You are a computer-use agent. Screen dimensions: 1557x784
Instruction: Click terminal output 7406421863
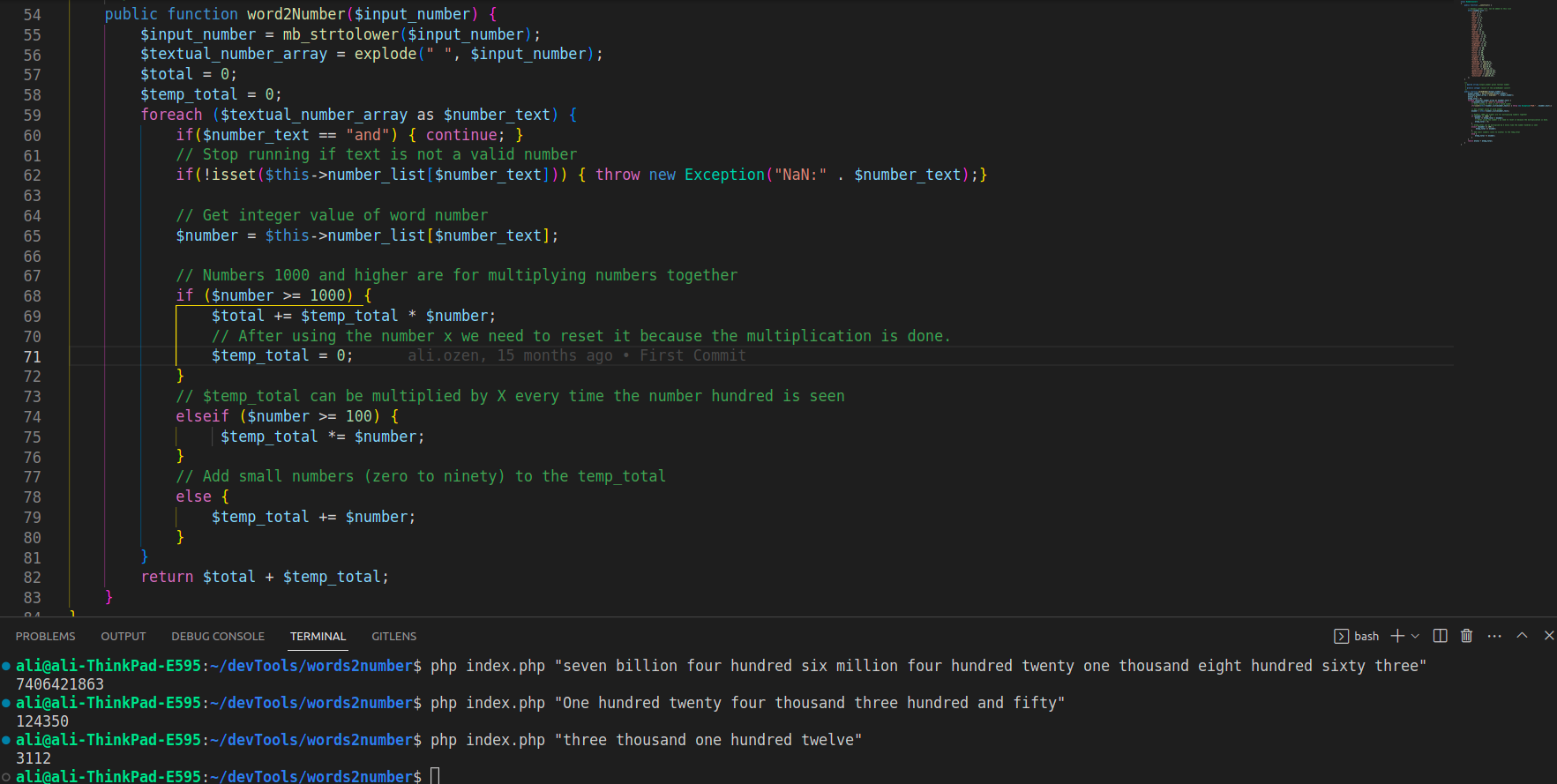point(60,684)
